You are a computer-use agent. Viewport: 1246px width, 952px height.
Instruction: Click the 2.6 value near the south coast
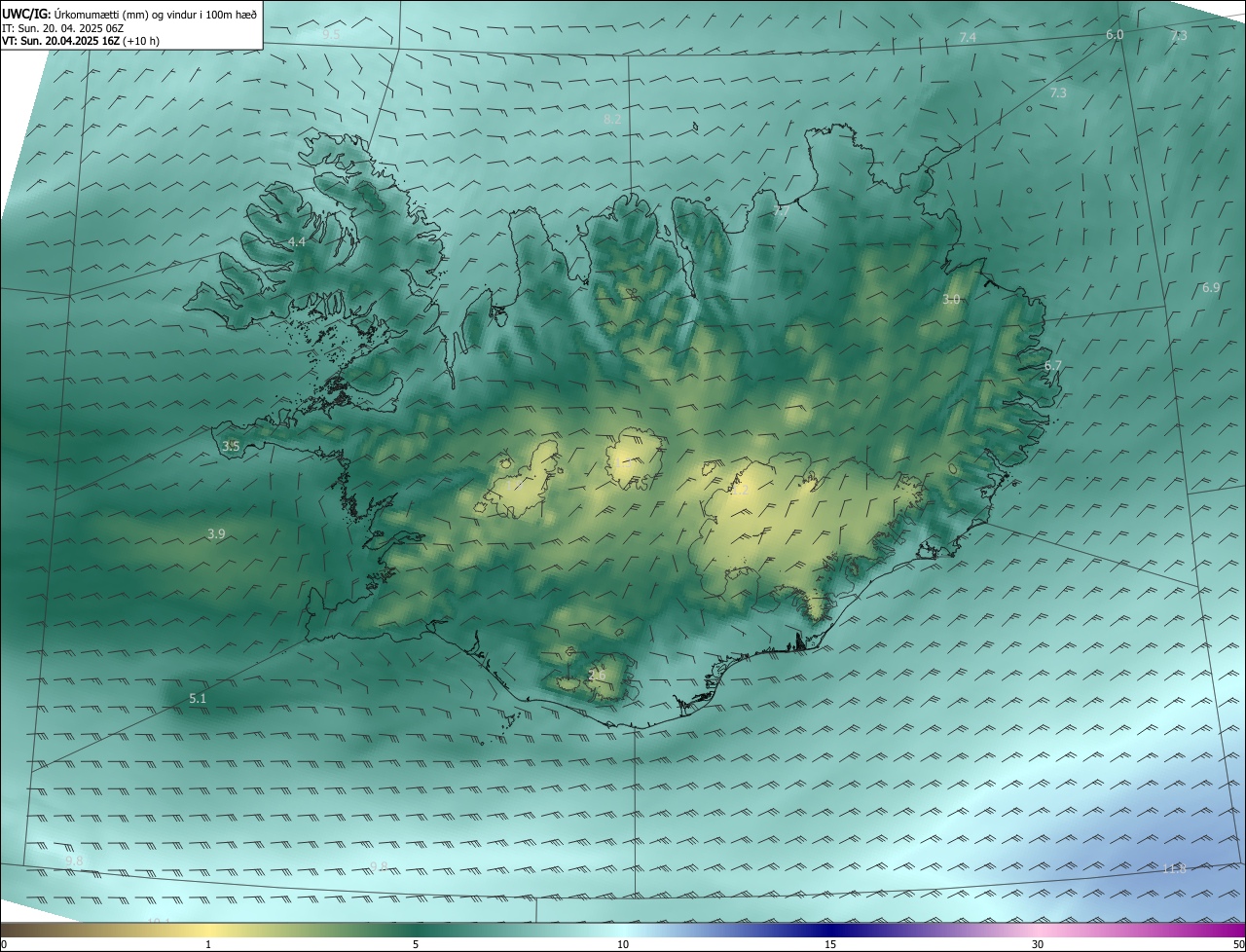[x=597, y=675]
